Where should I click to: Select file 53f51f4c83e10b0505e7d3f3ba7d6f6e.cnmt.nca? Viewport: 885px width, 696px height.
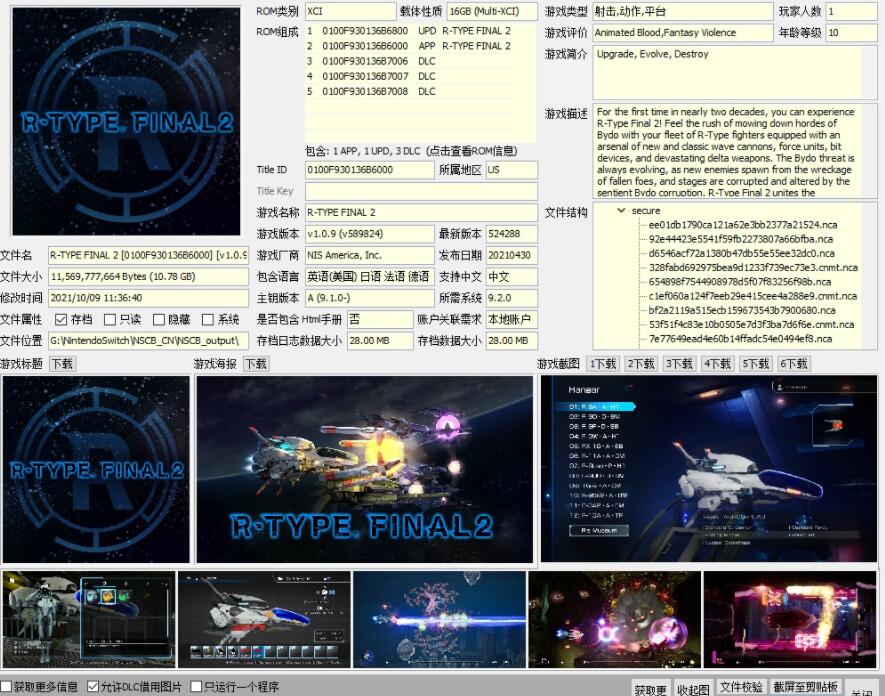[751, 325]
